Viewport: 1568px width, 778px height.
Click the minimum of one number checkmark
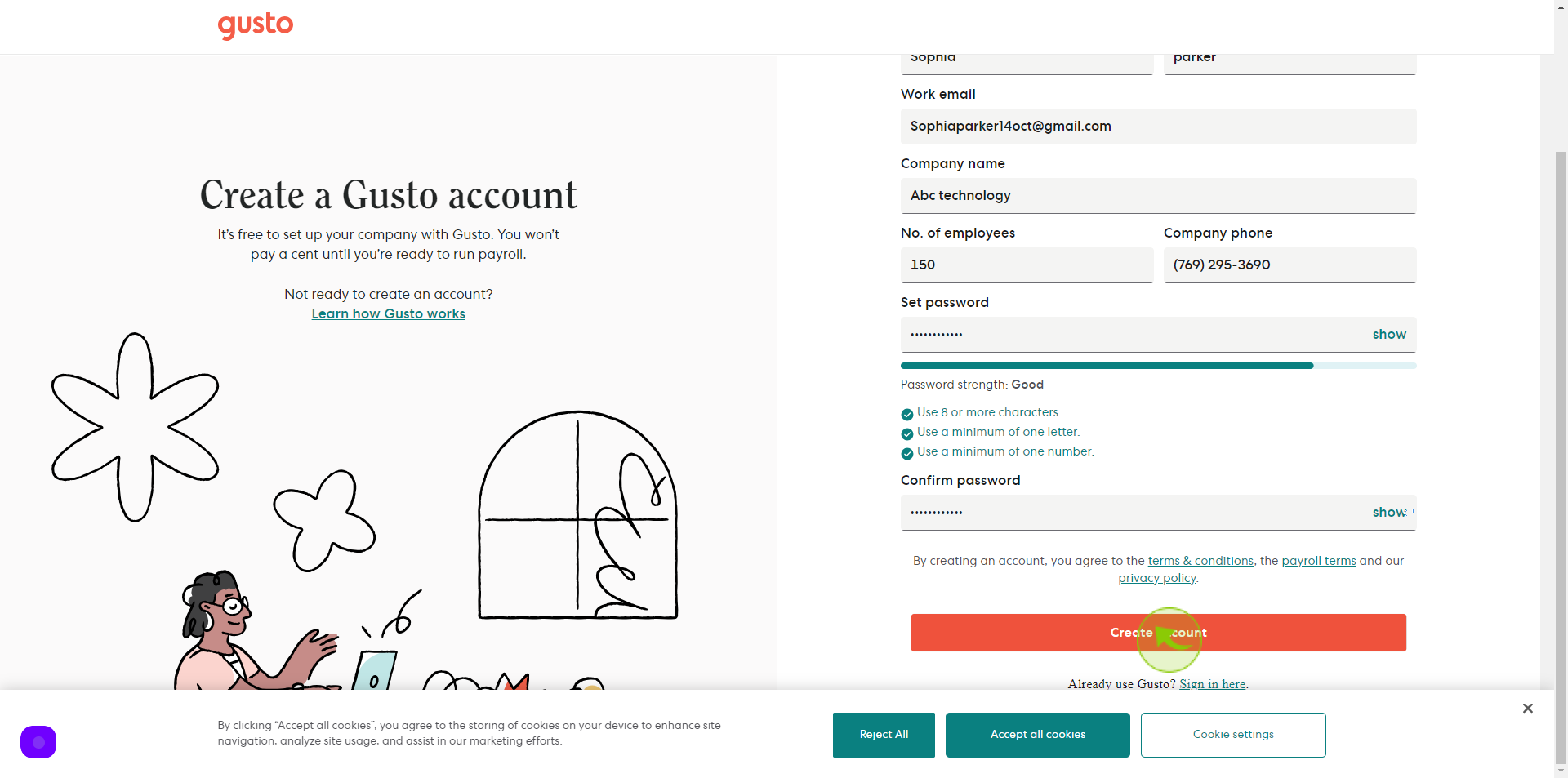906,453
